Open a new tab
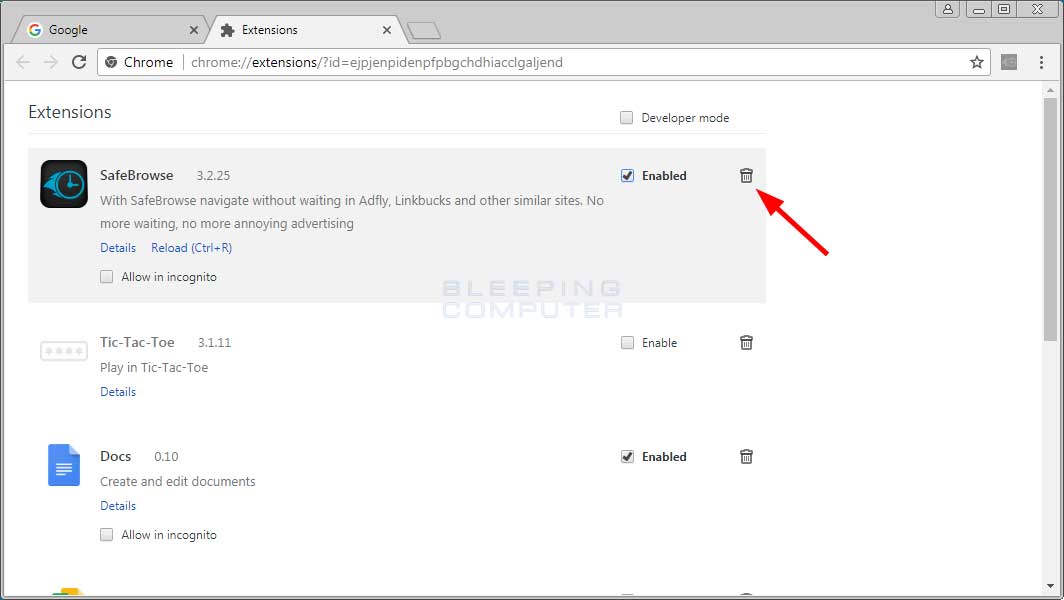The height and width of the screenshot is (600, 1064). [x=423, y=31]
